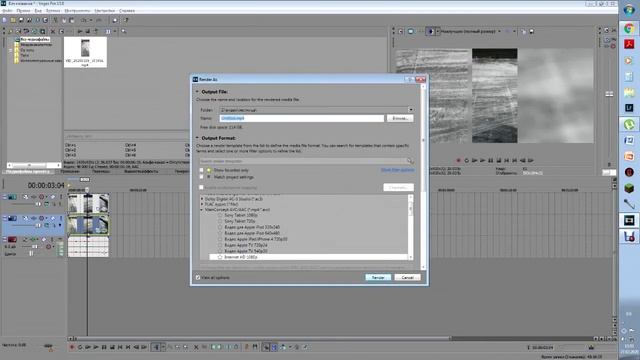Screen dimensions: 640x360
Task: Collapse the Output Format section
Action: pyautogui.click(x=197, y=138)
